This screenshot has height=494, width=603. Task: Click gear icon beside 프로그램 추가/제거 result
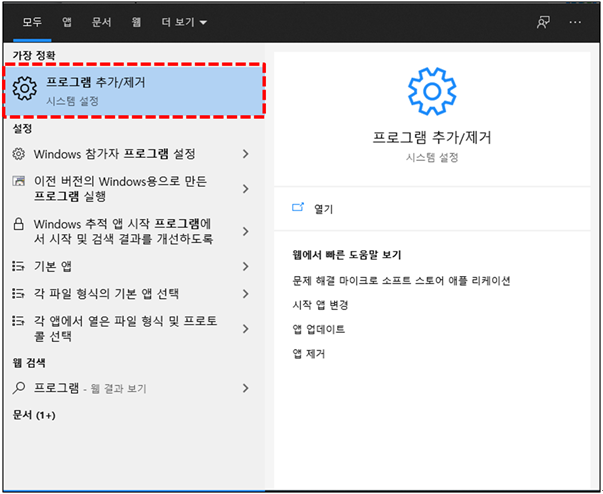click(x=25, y=88)
